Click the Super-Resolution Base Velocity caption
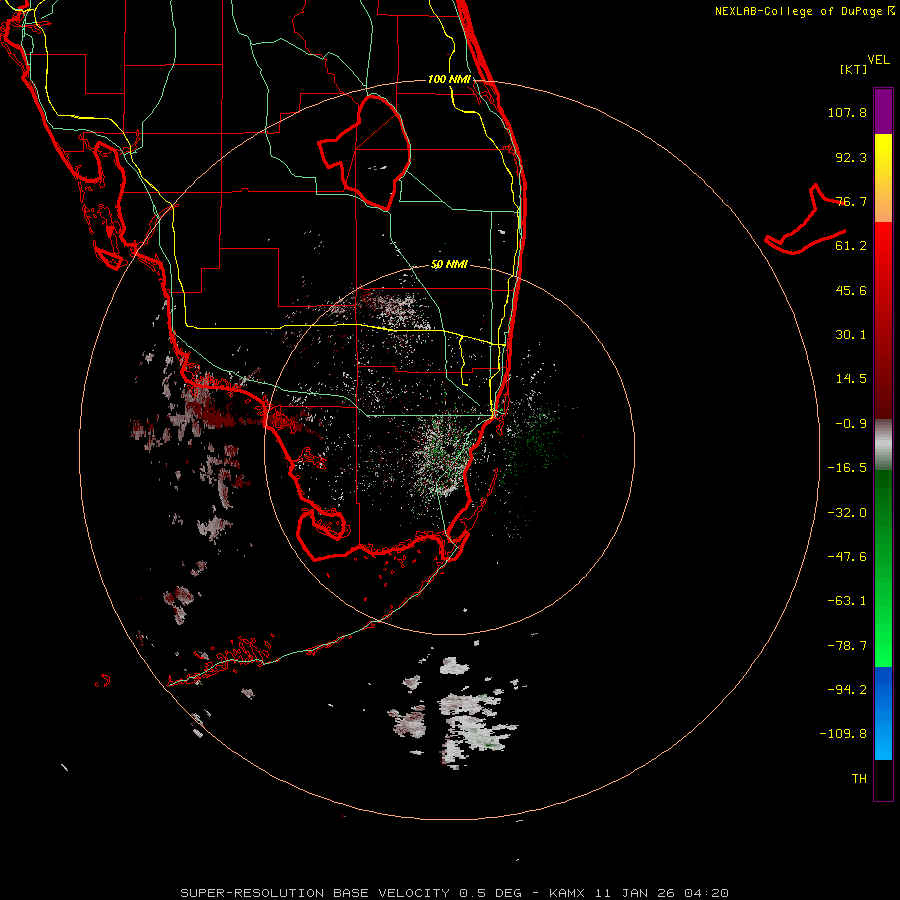 coord(455,893)
